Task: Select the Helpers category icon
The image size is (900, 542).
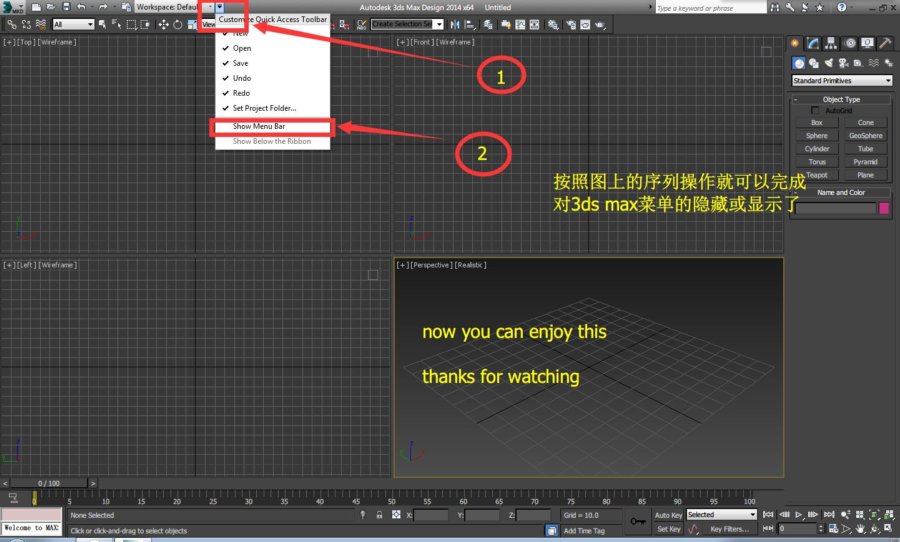Action: [858, 63]
